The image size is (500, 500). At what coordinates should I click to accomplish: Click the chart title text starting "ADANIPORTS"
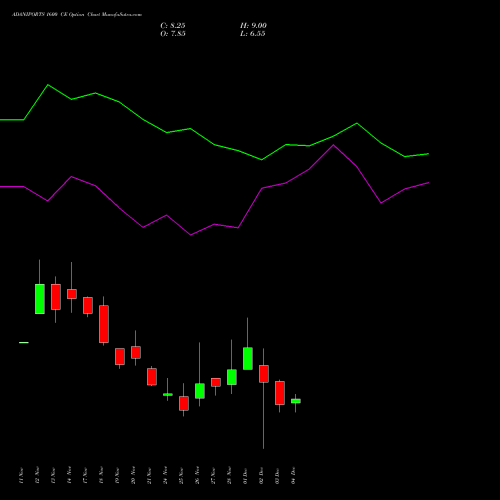point(77,15)
